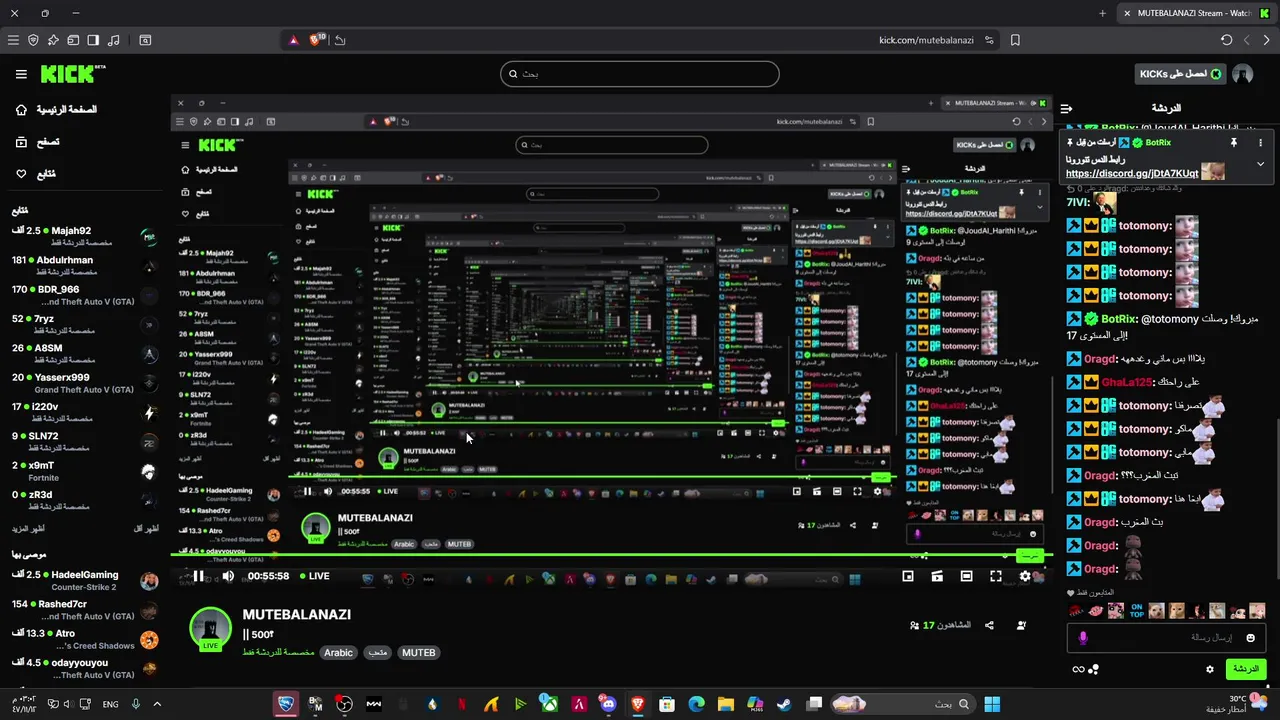The width and height of the screenshot is (1280, 720).
Task: Click the triangle rewards icon in address bar
Action: tap(293, 40)
